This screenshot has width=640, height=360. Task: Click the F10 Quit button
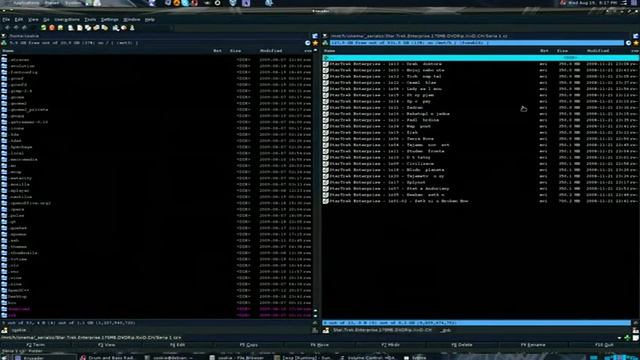pos(604,345)
